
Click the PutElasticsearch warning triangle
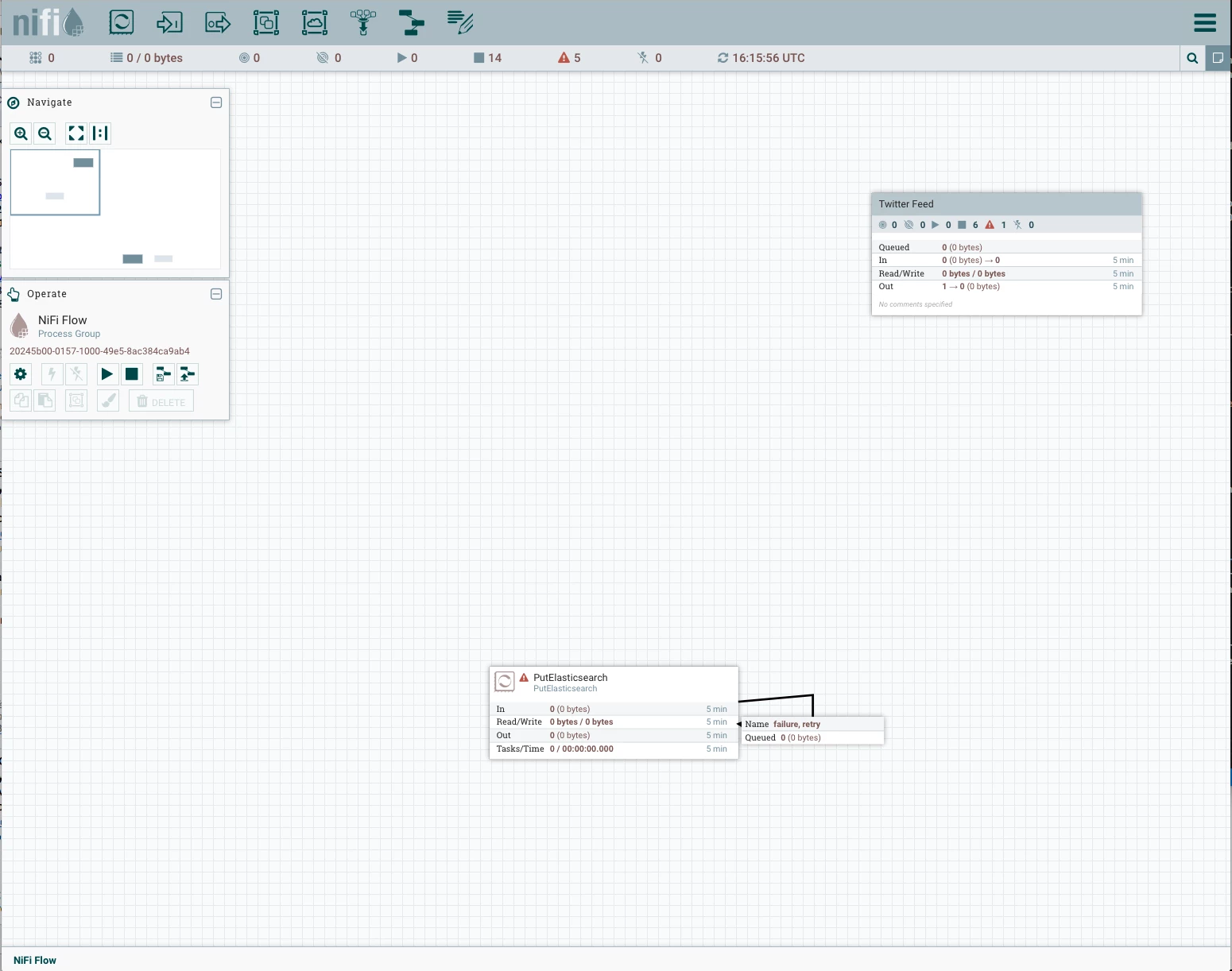pos(524,678)
